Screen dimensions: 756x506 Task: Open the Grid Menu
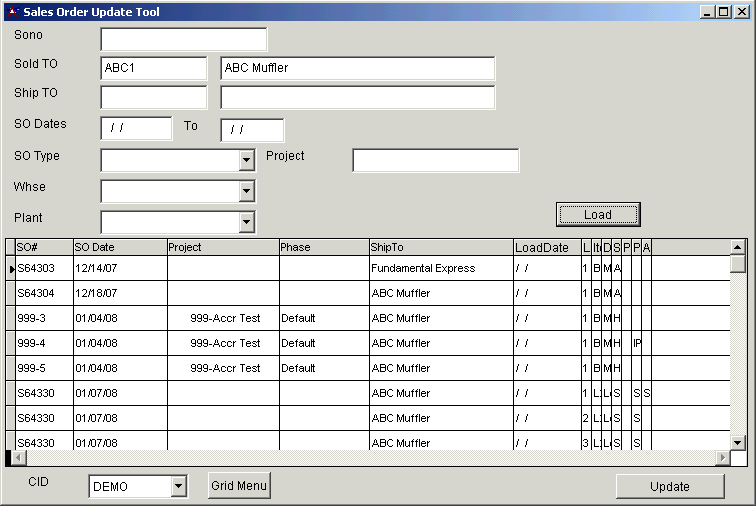pos(239,486)
